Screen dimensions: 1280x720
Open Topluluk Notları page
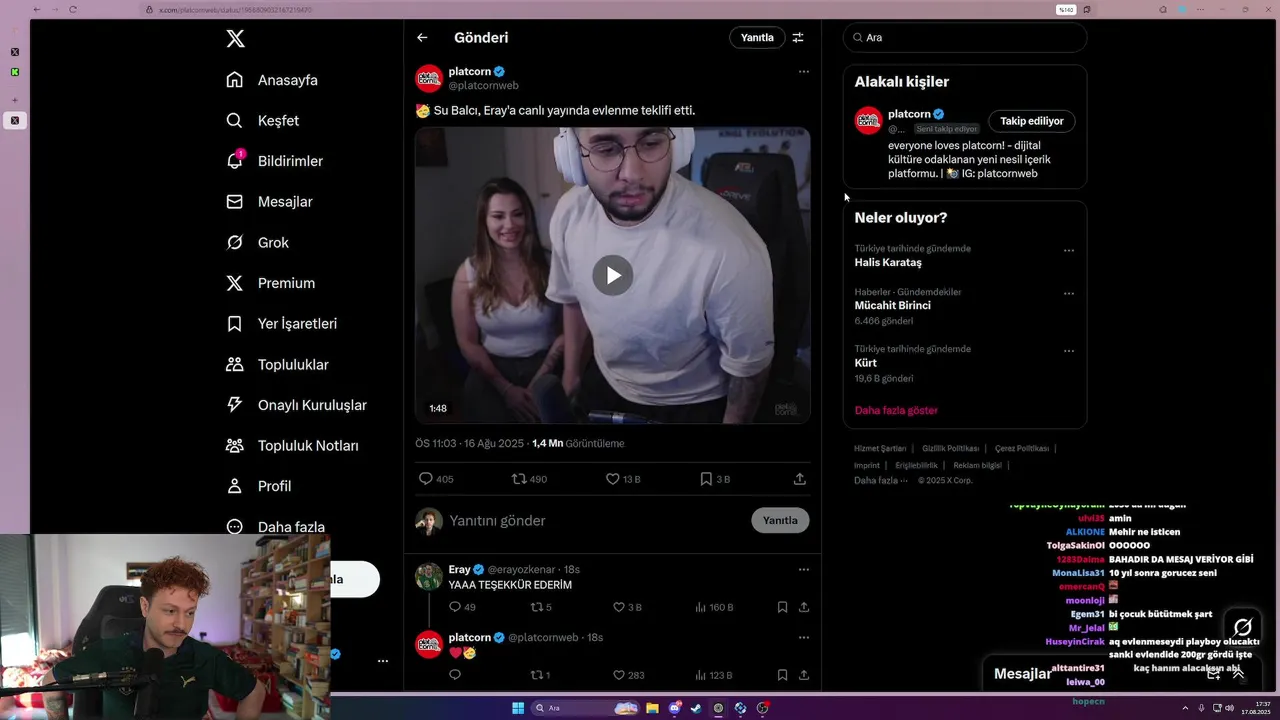coord(293,446)
